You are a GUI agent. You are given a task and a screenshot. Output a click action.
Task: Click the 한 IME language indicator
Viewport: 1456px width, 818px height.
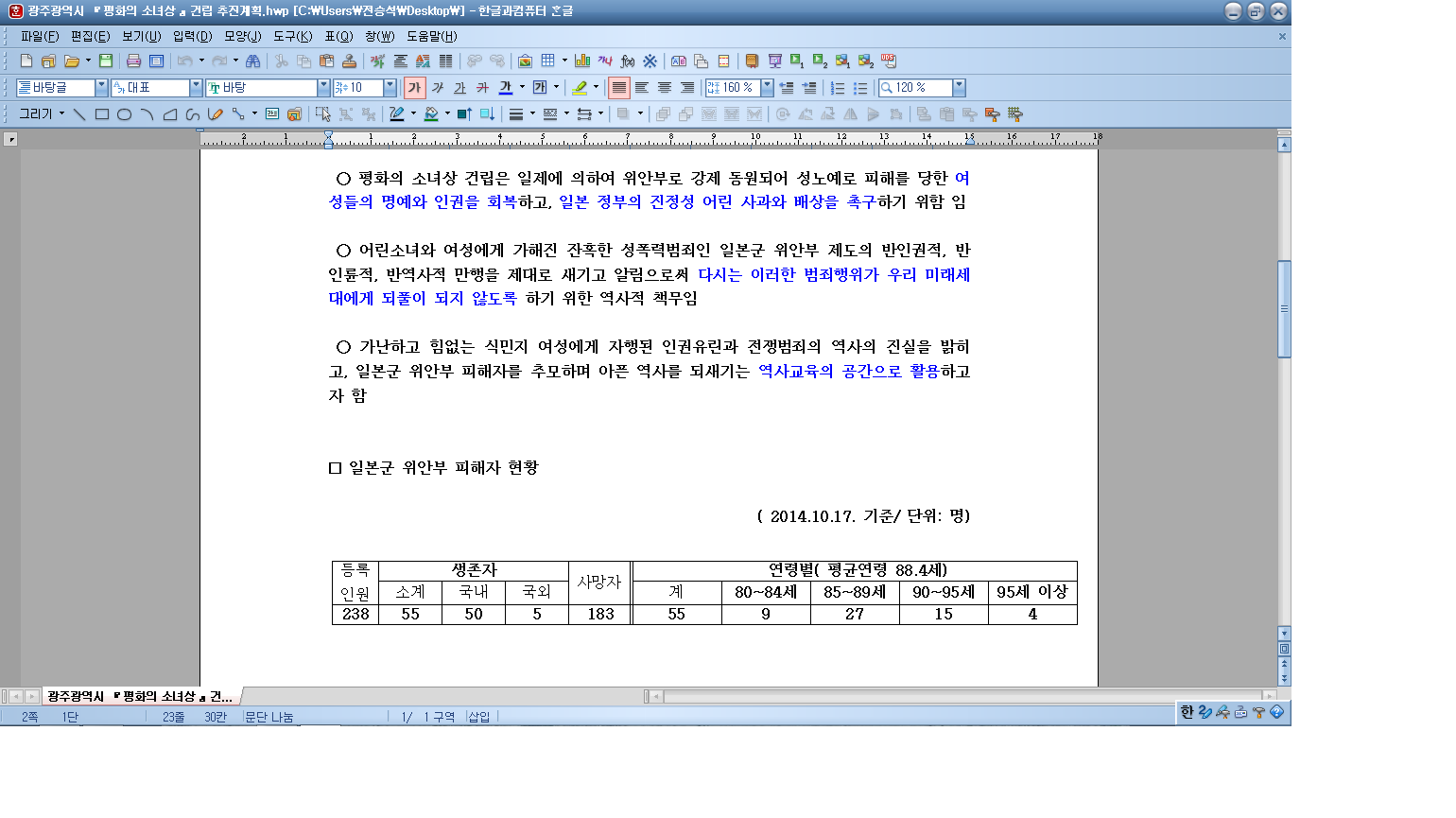point(1187,712)
